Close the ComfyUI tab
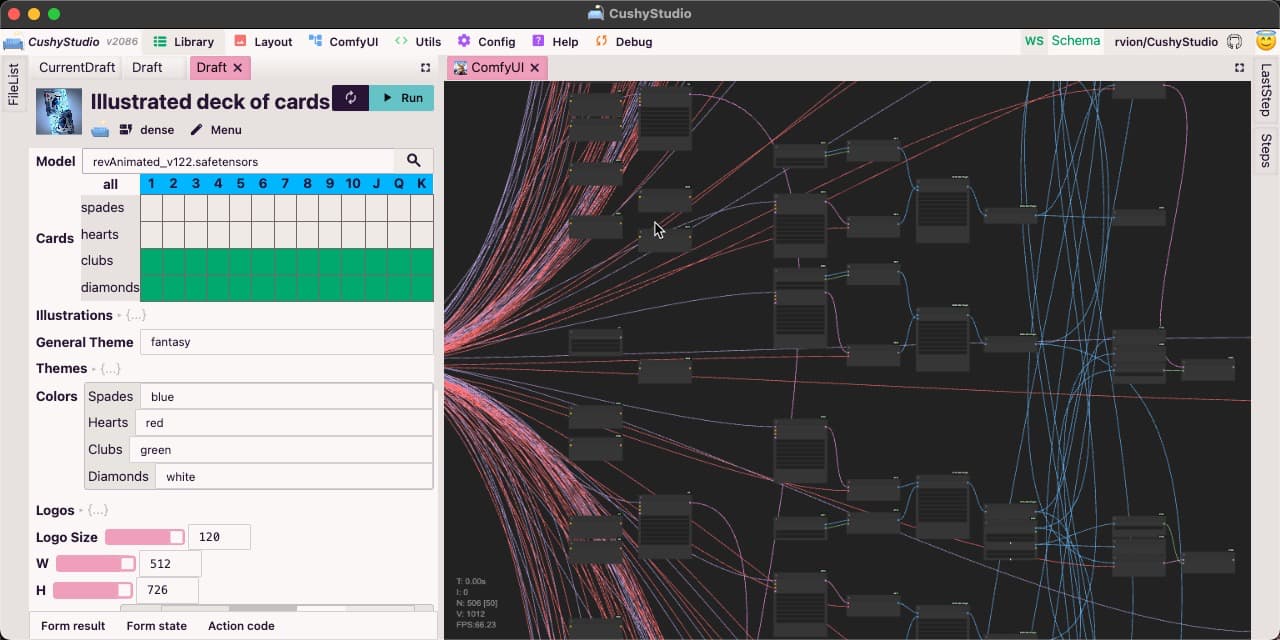 coord(535,68)
